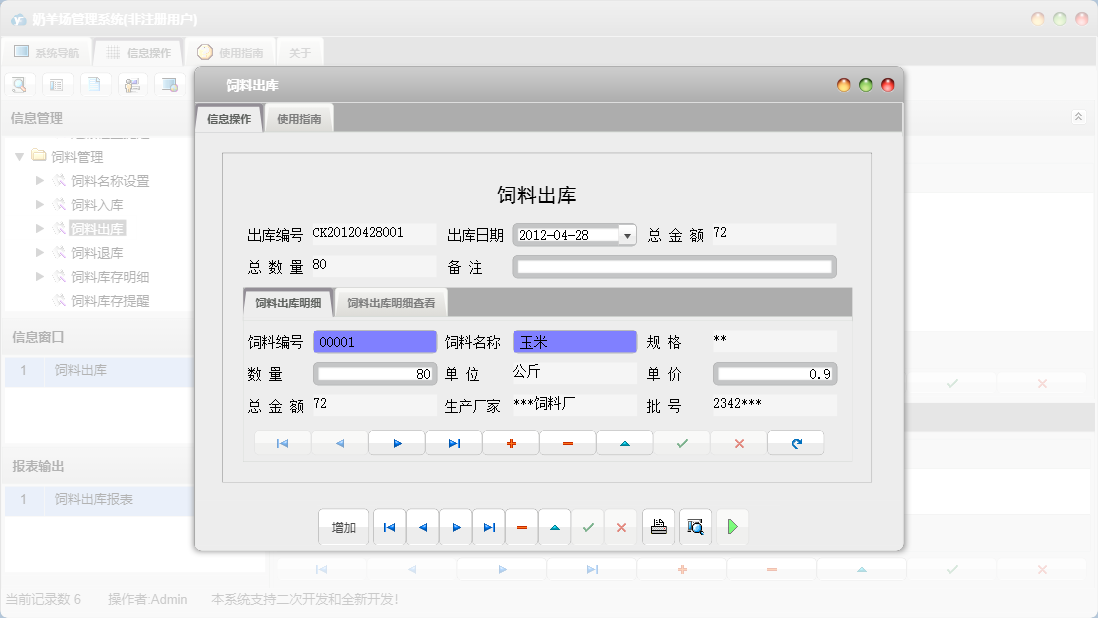Click the new document icon in the toolbar
1098x618 pixels.
tap(94, 84)
